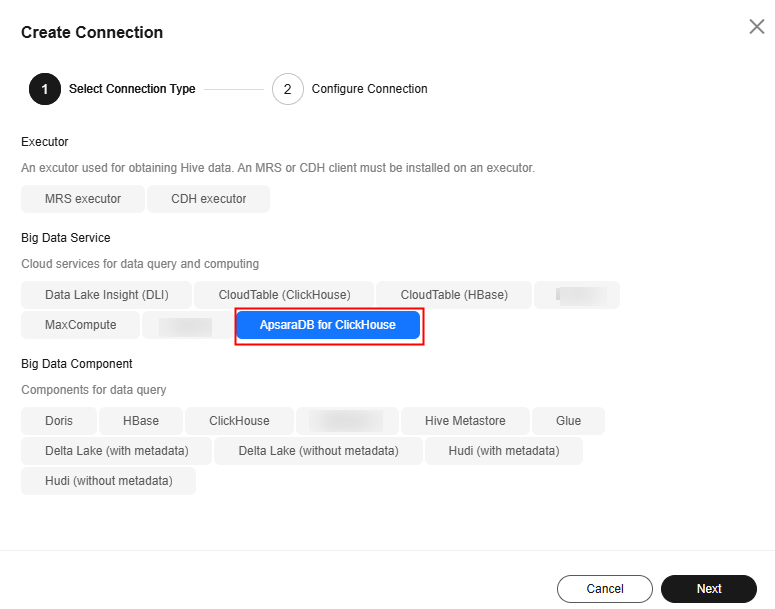
Task: Pick CloudTable (HBase) connection type
Action: pos(454,295)
